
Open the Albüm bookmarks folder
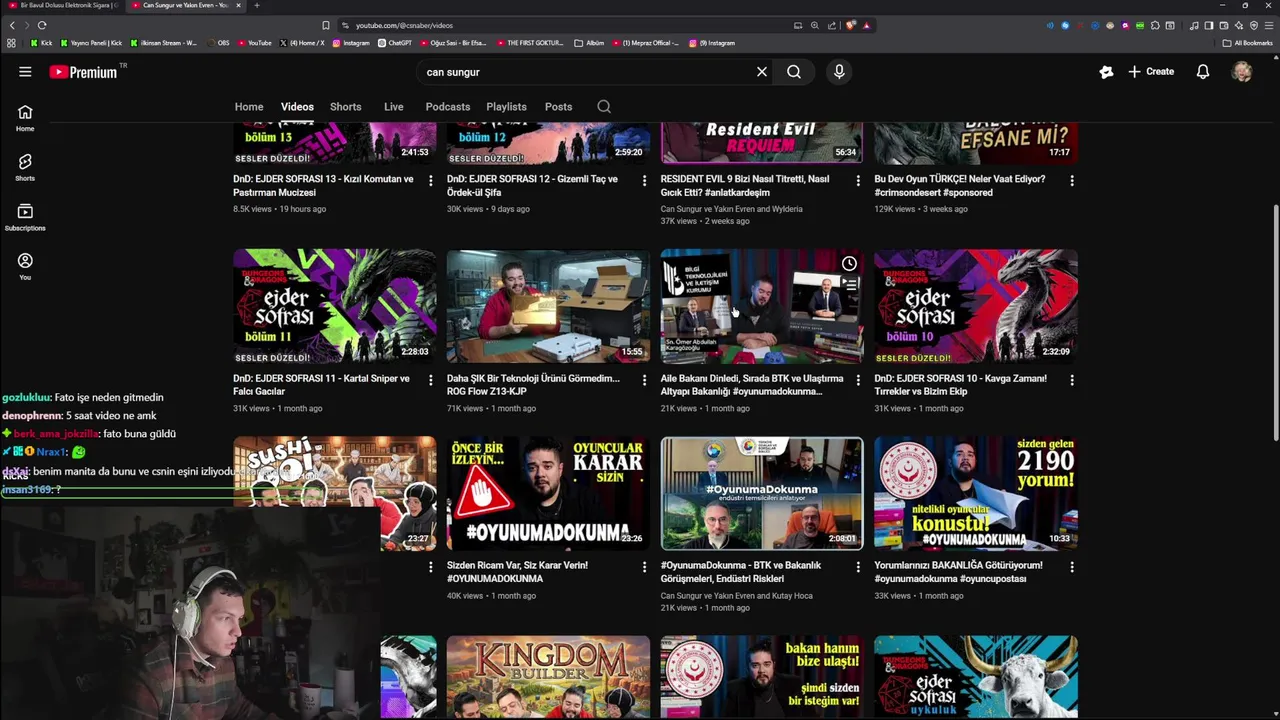[590, 43]
